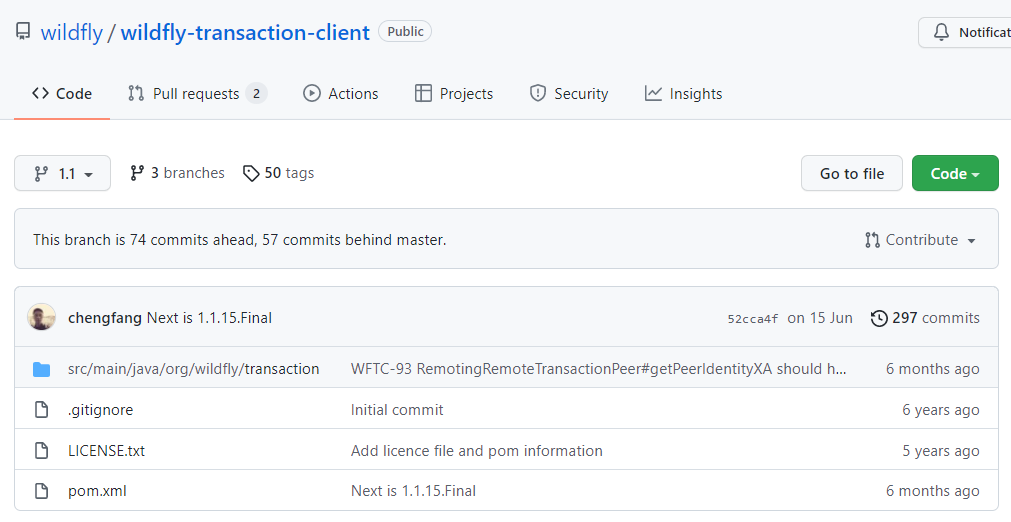The height and width of the screenshot is (522, 1011).
Task: Switch to the Pull requests tab
Action: 197,94
